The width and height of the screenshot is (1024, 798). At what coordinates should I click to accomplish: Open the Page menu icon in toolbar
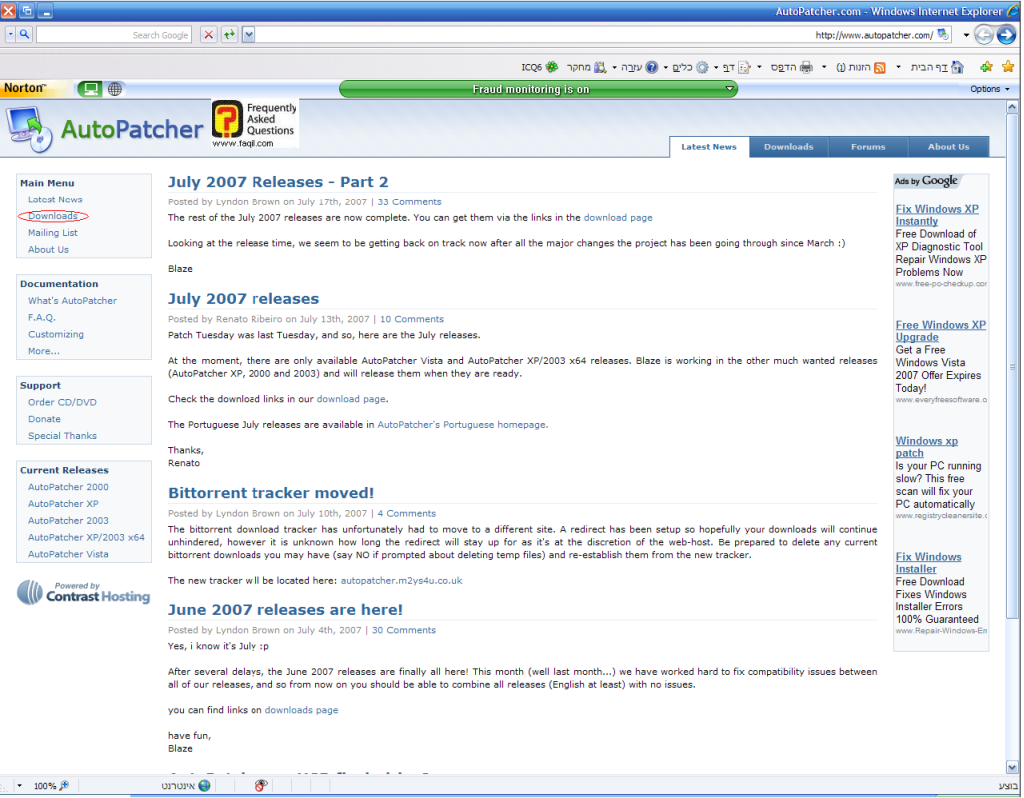pyautogui.click(x=744, y=67)
